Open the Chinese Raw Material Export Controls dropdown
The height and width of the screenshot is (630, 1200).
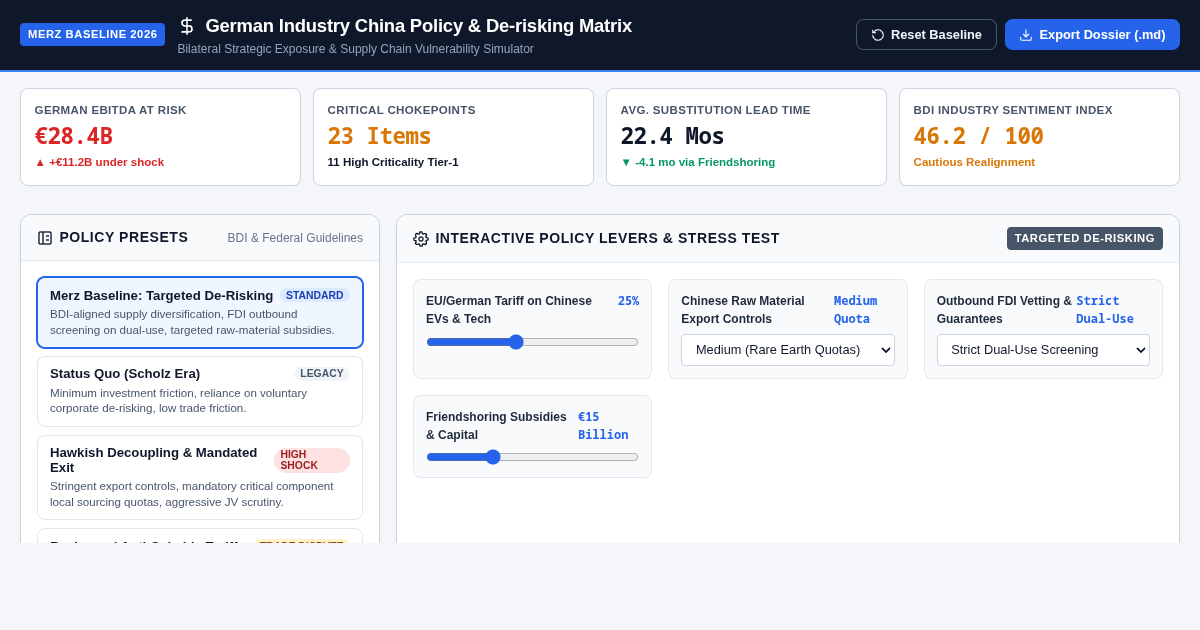[x=788, y=350]
